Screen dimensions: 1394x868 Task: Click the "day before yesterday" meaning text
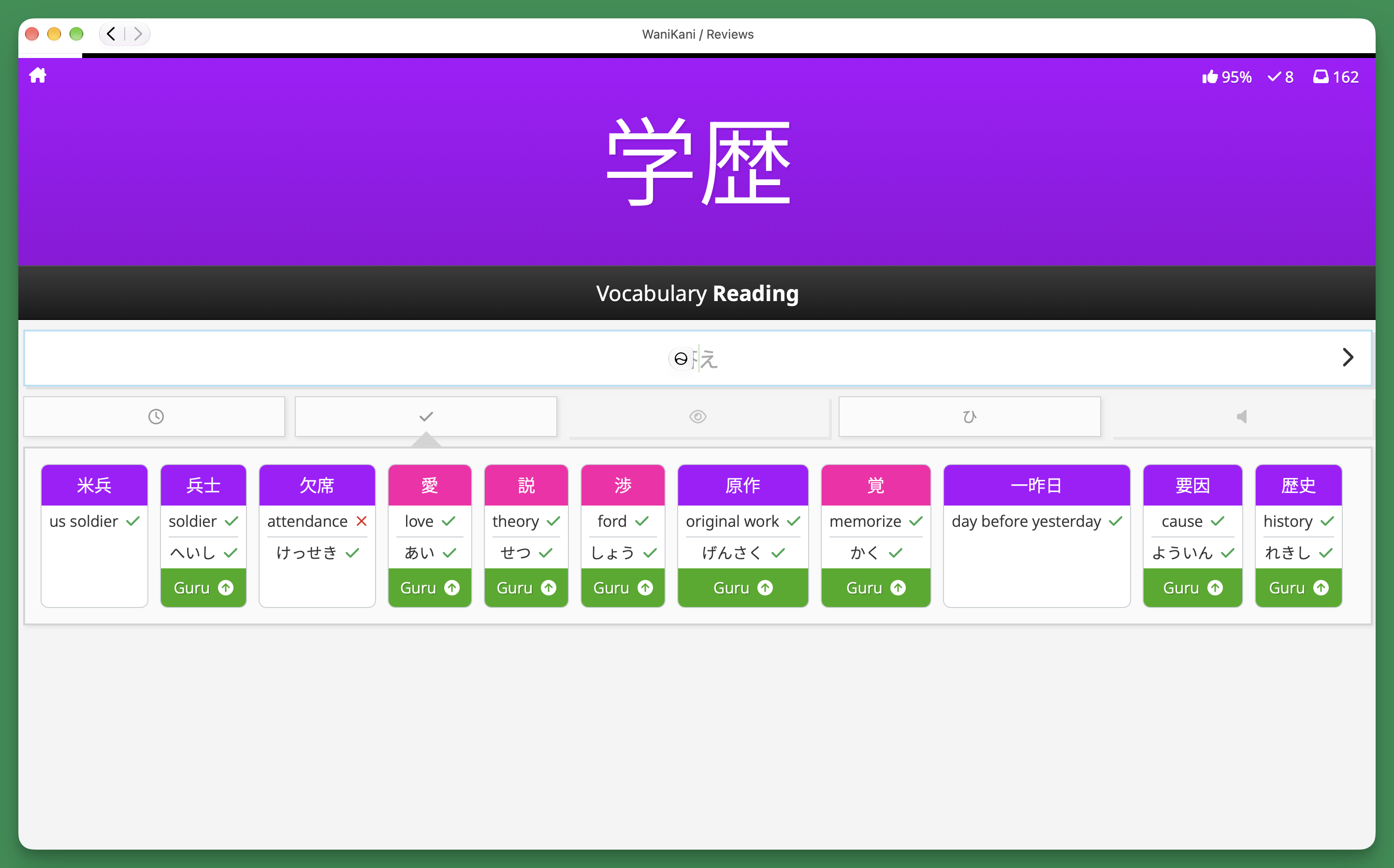[1026, 521]
